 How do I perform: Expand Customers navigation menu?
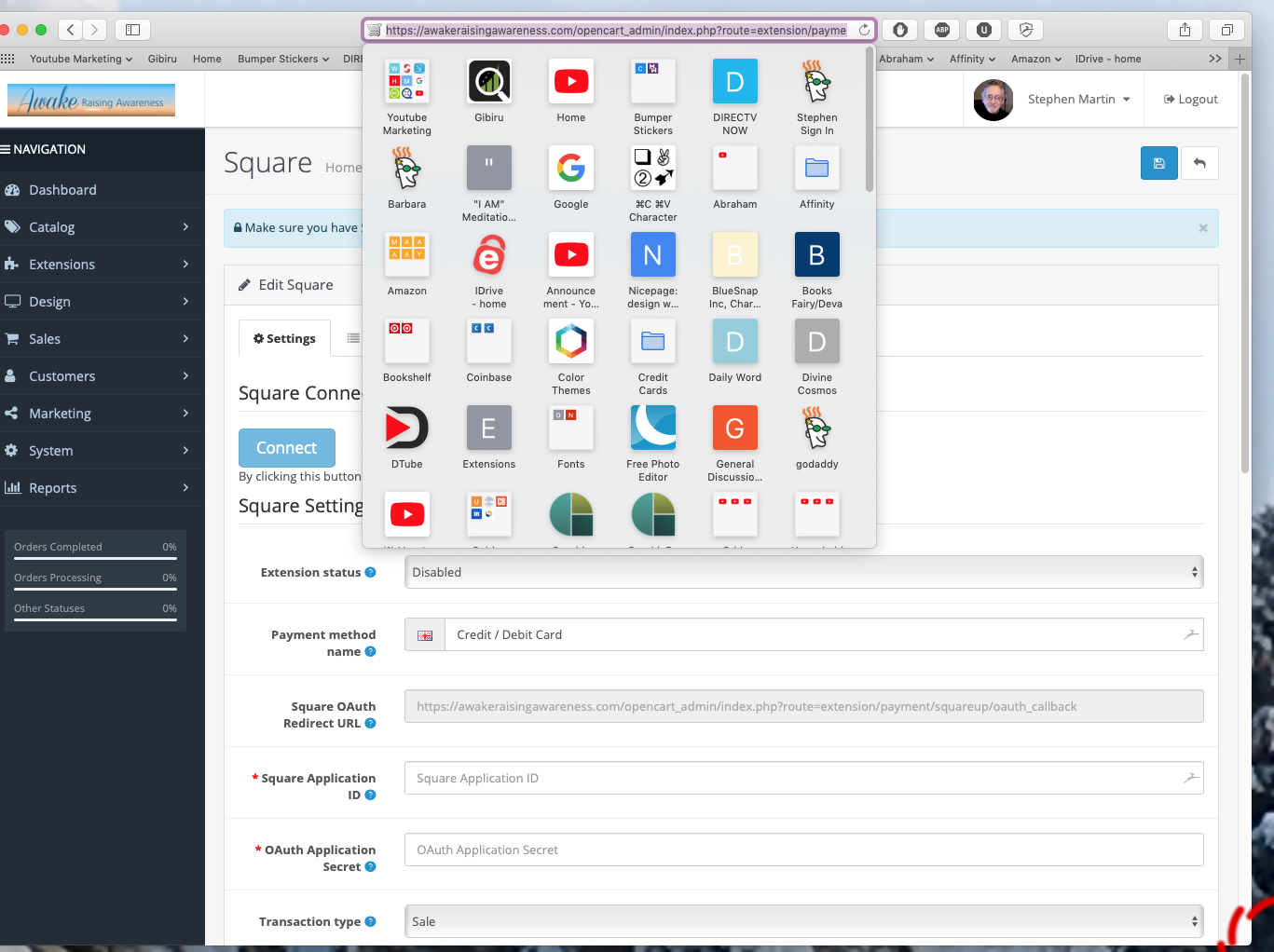coord(103,376)
